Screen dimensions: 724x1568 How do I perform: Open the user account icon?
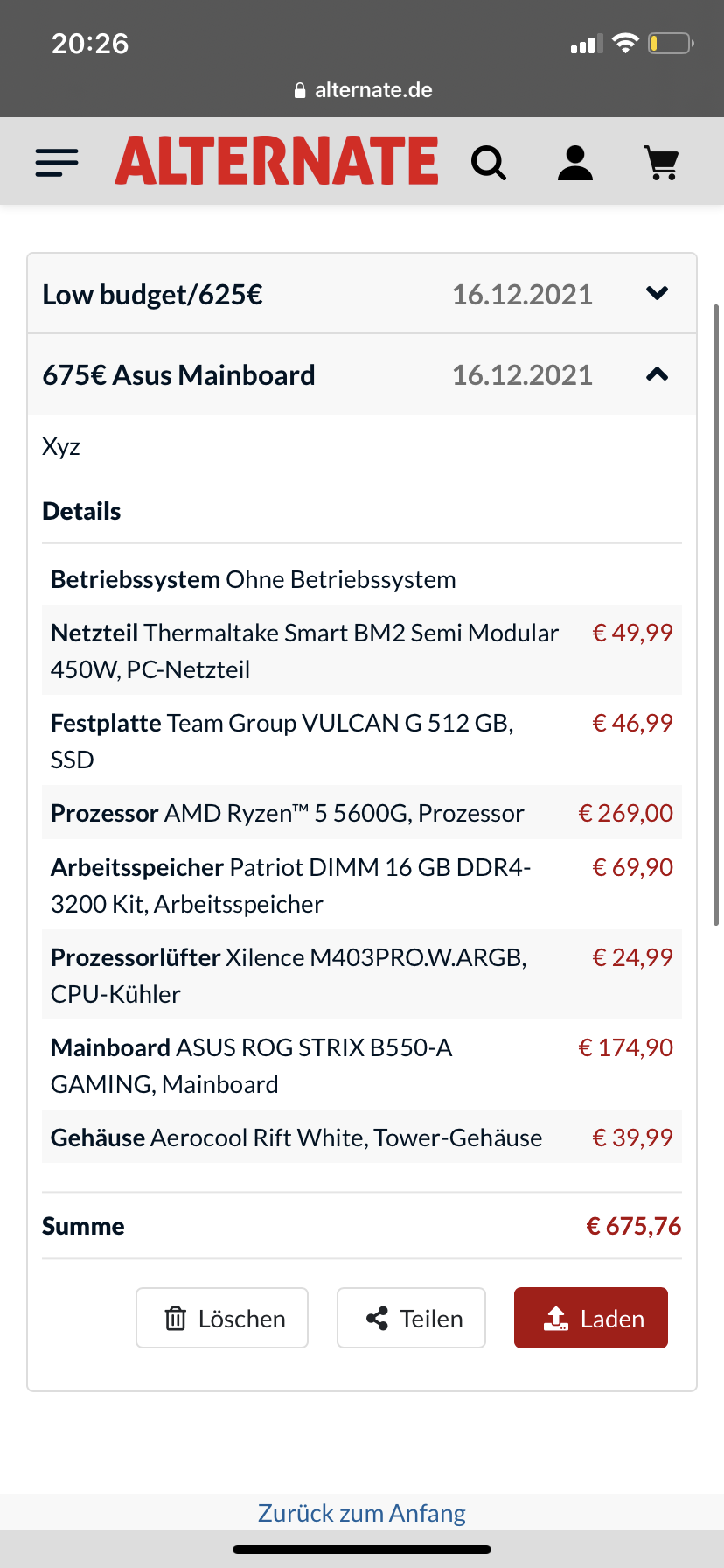pos(575,163)
